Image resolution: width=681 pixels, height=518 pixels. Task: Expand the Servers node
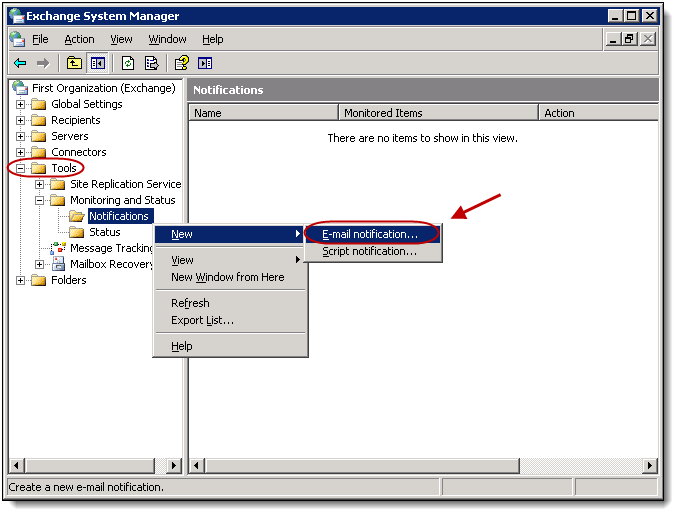(x=20, y=136)
